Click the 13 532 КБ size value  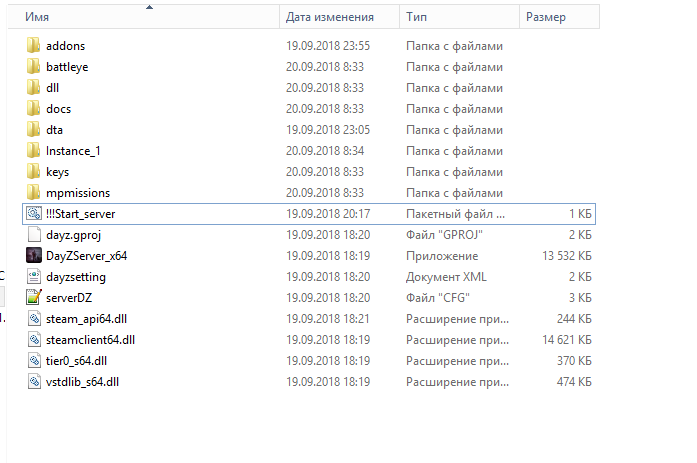567,256
